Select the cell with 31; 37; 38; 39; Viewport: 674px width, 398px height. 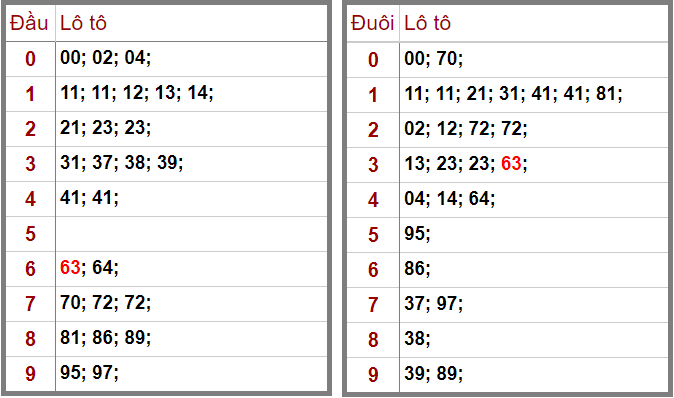coord(192,164)
